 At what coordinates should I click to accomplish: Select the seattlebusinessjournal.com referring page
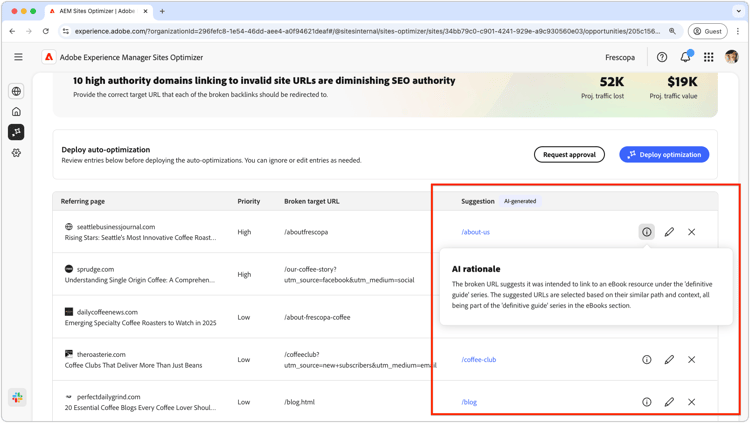point(116,227)
